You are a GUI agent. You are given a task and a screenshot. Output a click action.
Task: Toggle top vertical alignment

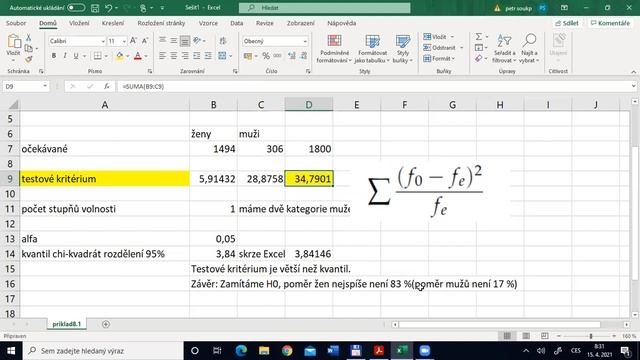162,41
